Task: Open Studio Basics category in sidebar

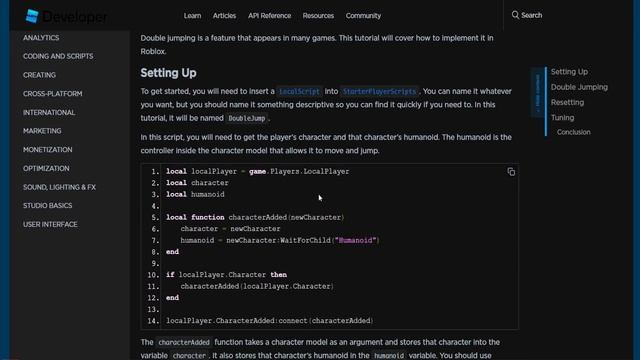Action: point(47,206)
